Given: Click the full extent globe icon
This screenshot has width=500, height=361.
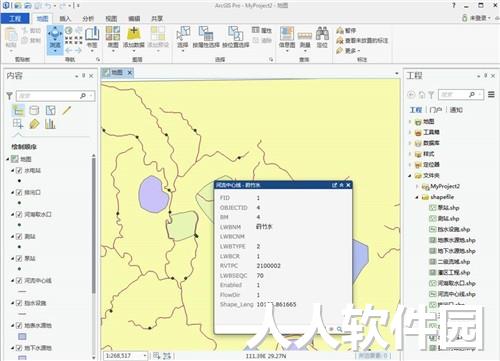Looking at the screenshot, I should point(69,30).
